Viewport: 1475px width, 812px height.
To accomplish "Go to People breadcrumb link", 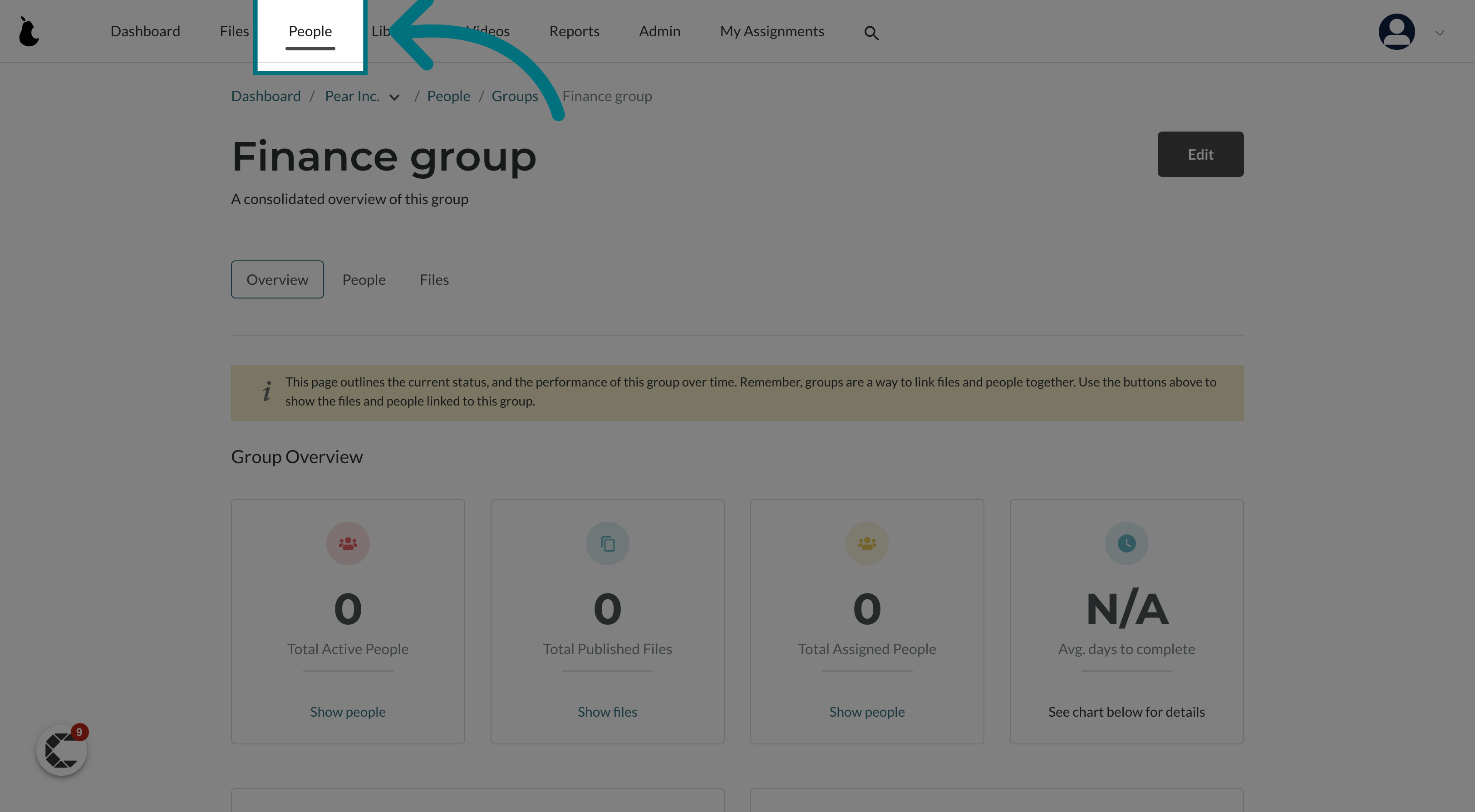I will click(448, 96).
